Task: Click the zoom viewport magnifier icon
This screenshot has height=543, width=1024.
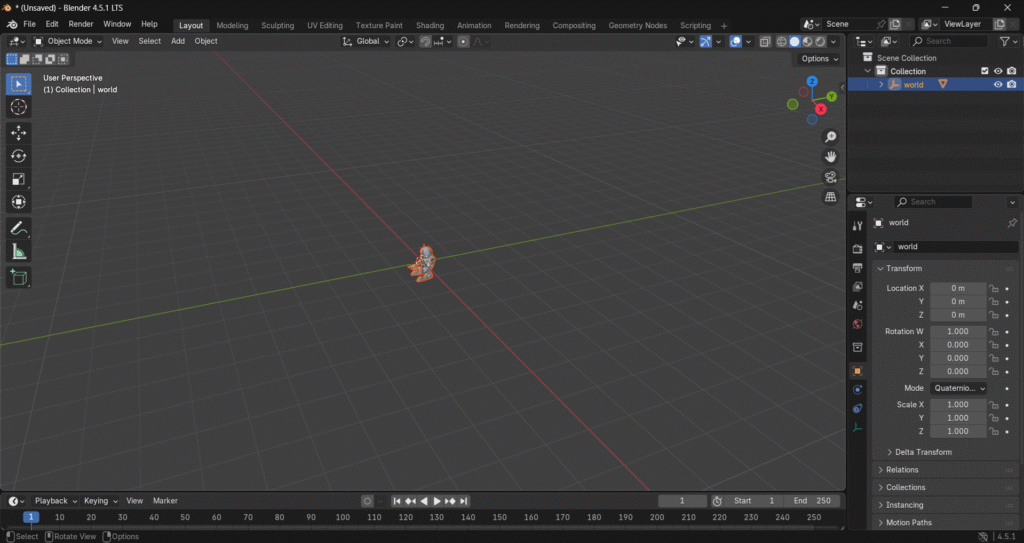Action: (831, 137)
